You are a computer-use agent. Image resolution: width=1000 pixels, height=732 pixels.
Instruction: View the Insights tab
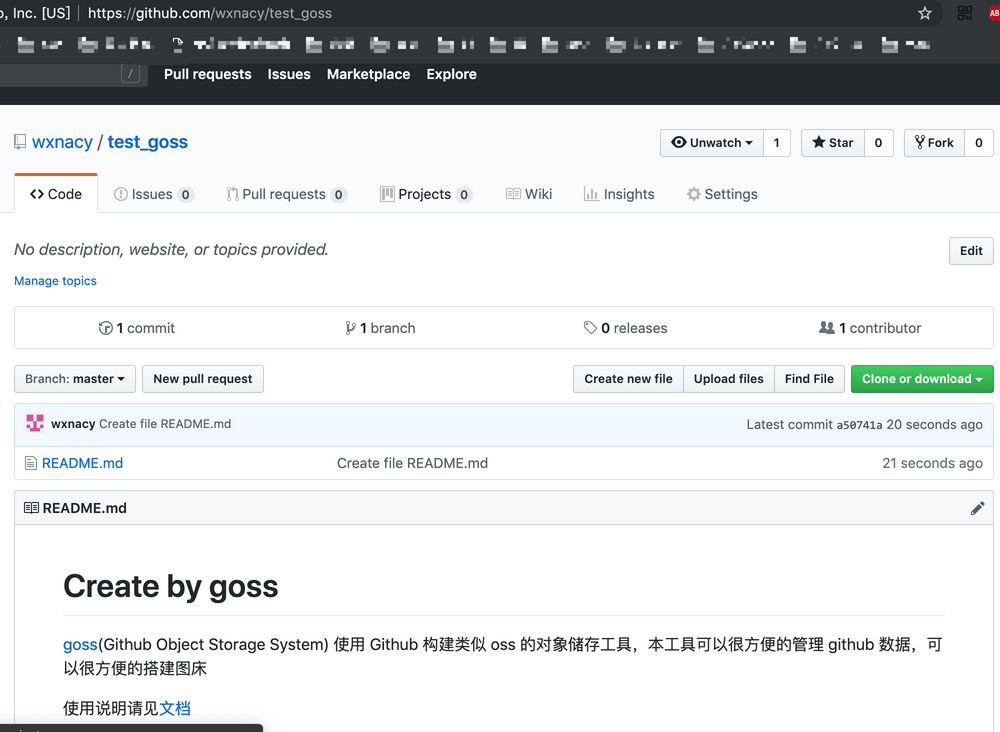click(619, 194)
